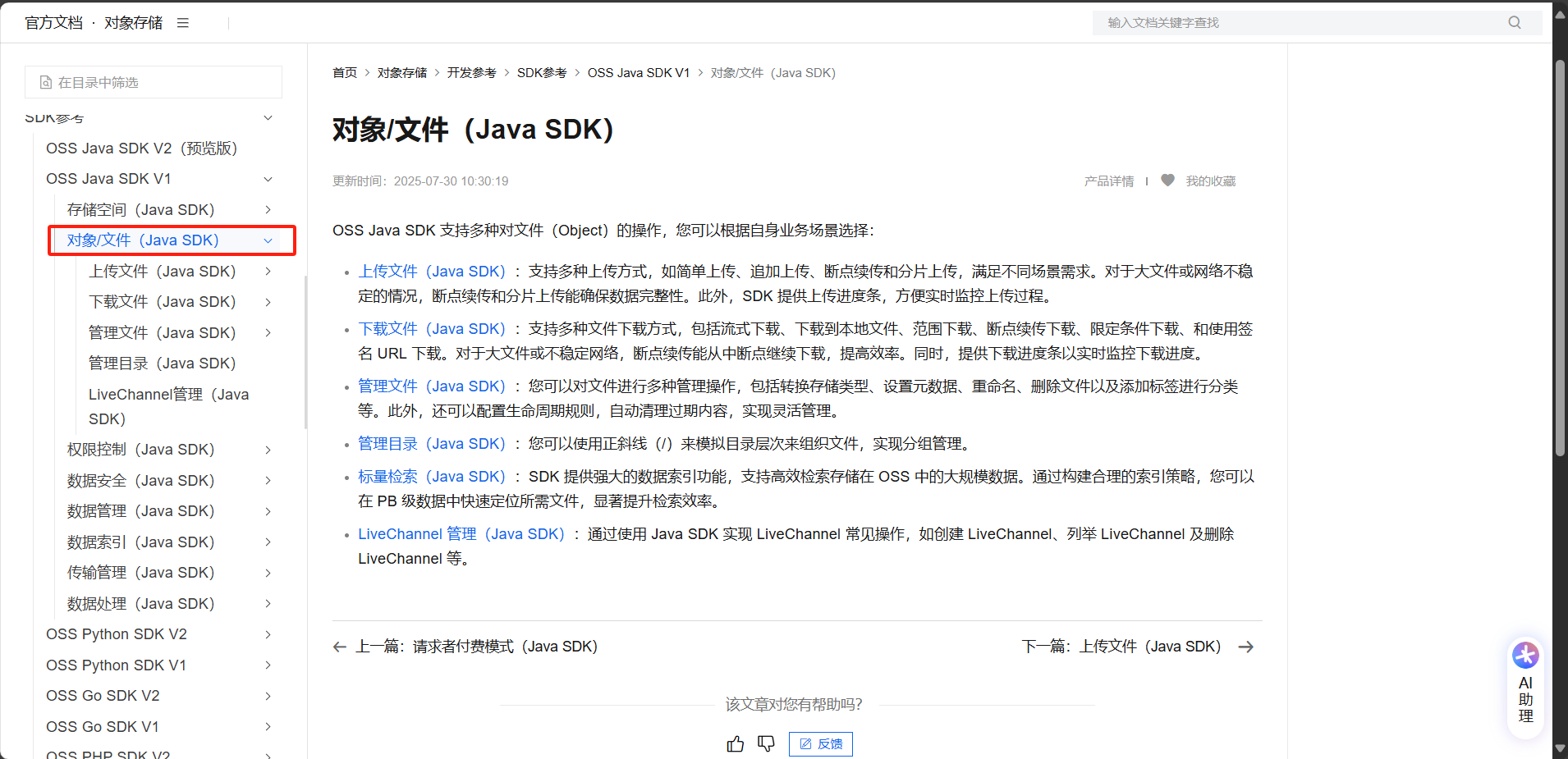
Task: Click the search magnifier icon in the top bar
Action: point(1514,22)
